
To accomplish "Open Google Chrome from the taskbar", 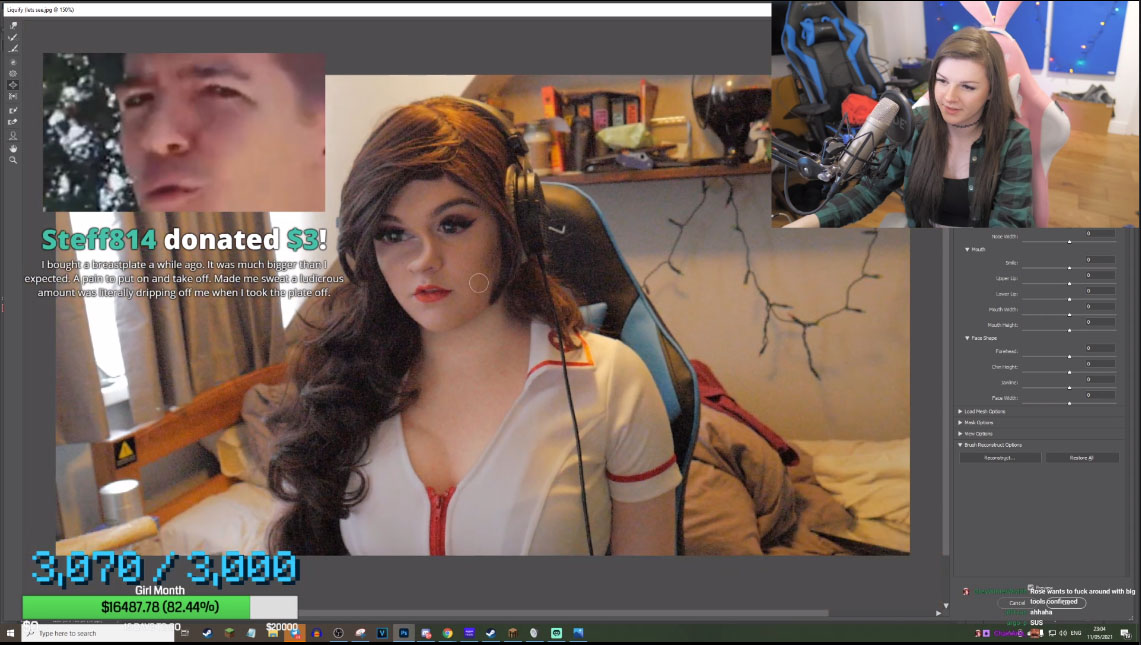I will point(448,633).
